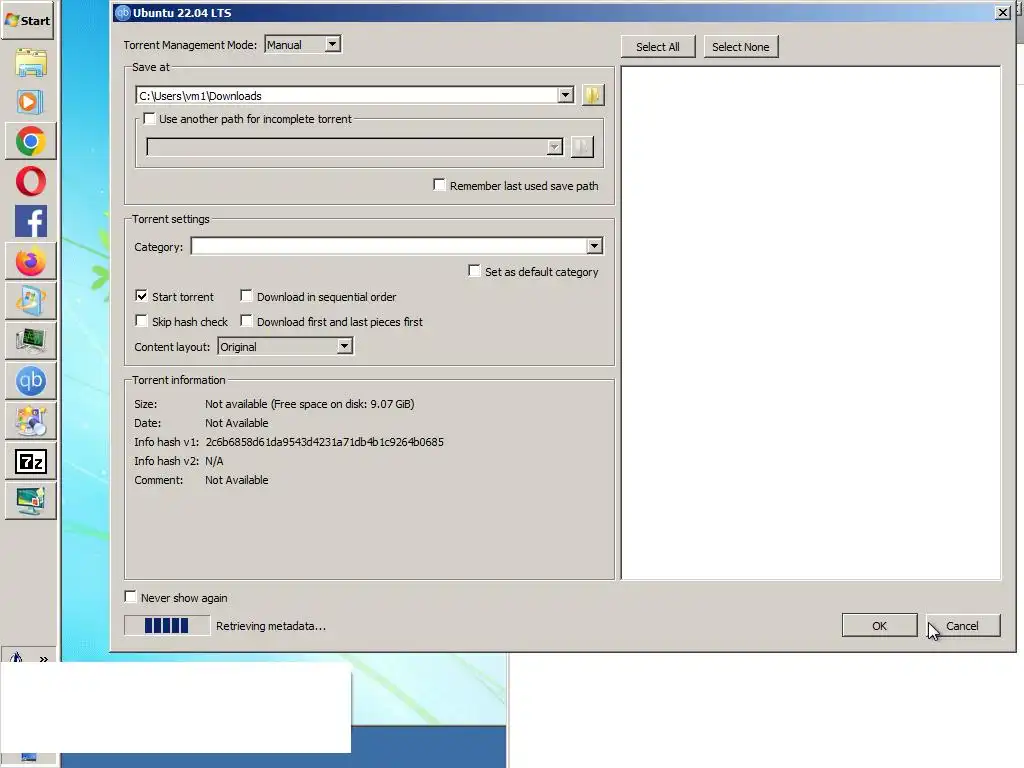Image resolution: width=1024 pixels, height=768 pixels.
Task: Confirm the dialog with OK
Action: [879, 626]
